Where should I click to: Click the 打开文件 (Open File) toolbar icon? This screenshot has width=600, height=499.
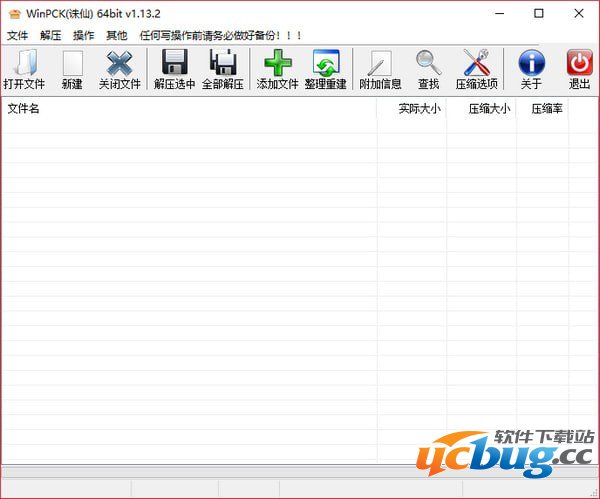[23, 64]
